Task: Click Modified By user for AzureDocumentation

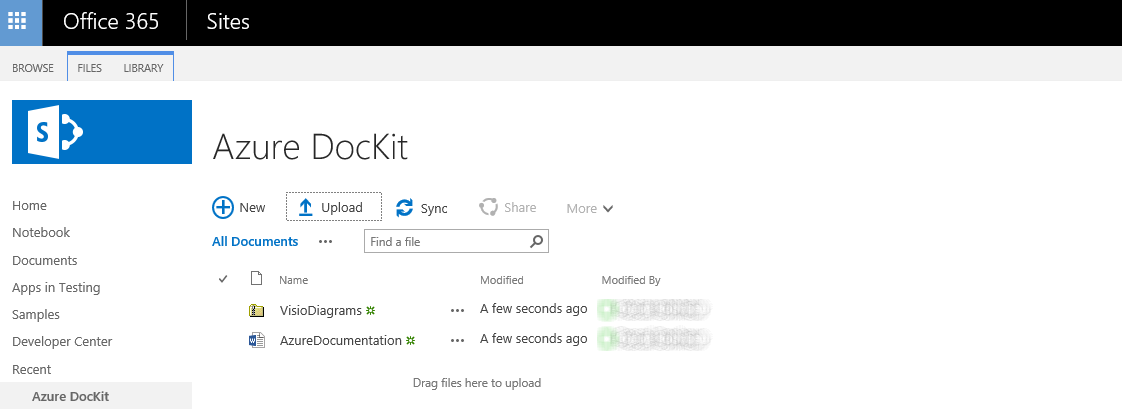Action: tap(655, 339)
